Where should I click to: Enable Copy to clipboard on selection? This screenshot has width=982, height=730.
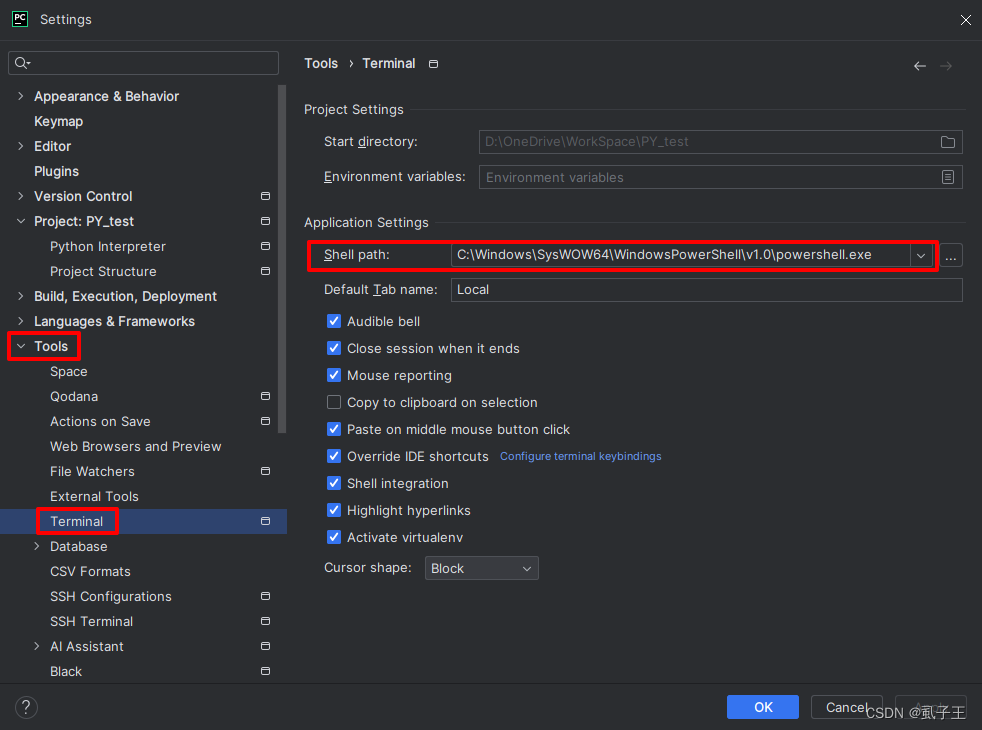pos(334,402)
